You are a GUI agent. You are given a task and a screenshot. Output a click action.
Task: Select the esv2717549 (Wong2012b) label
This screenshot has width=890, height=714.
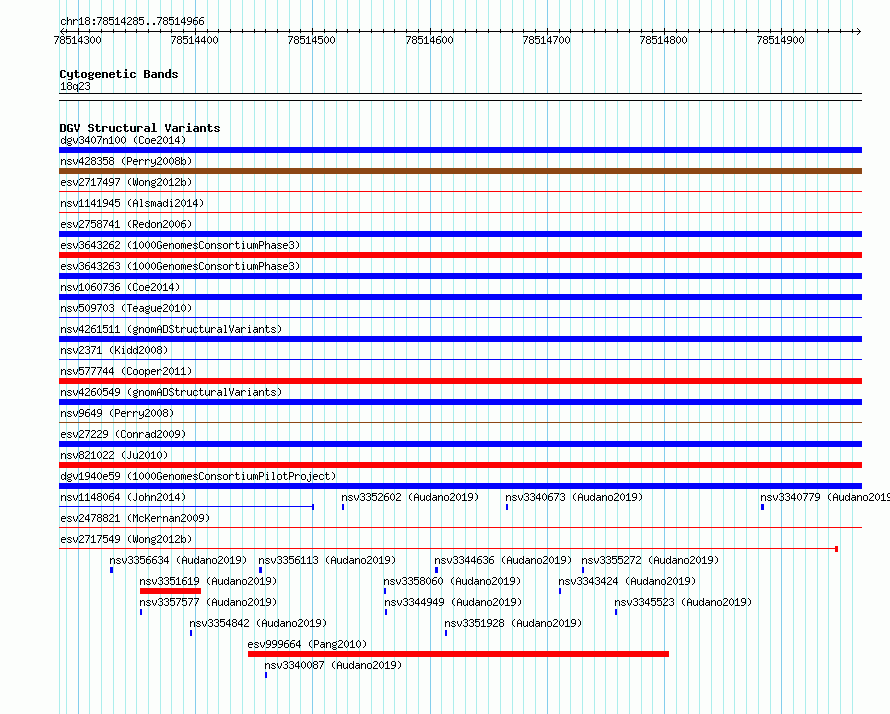click(126, 539)
